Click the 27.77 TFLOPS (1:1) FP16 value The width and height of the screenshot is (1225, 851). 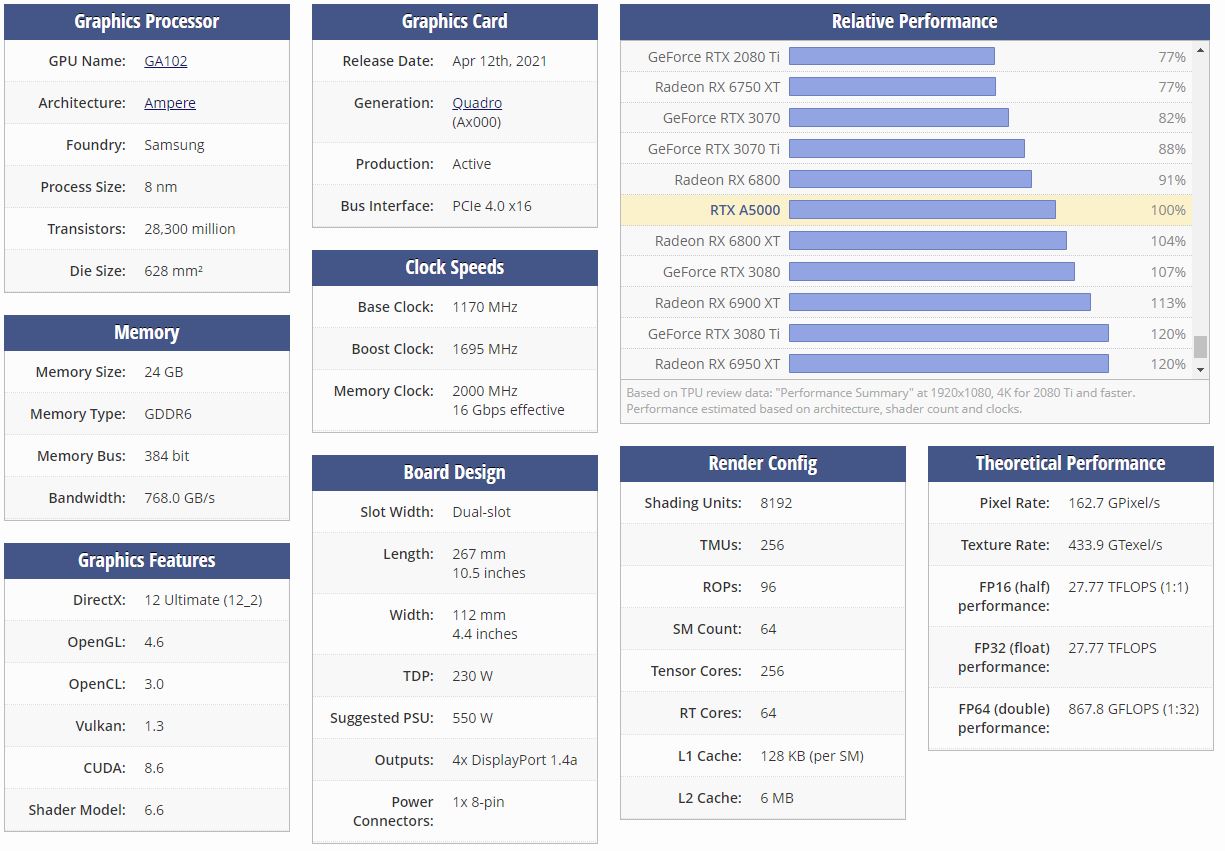[1128, 587]
